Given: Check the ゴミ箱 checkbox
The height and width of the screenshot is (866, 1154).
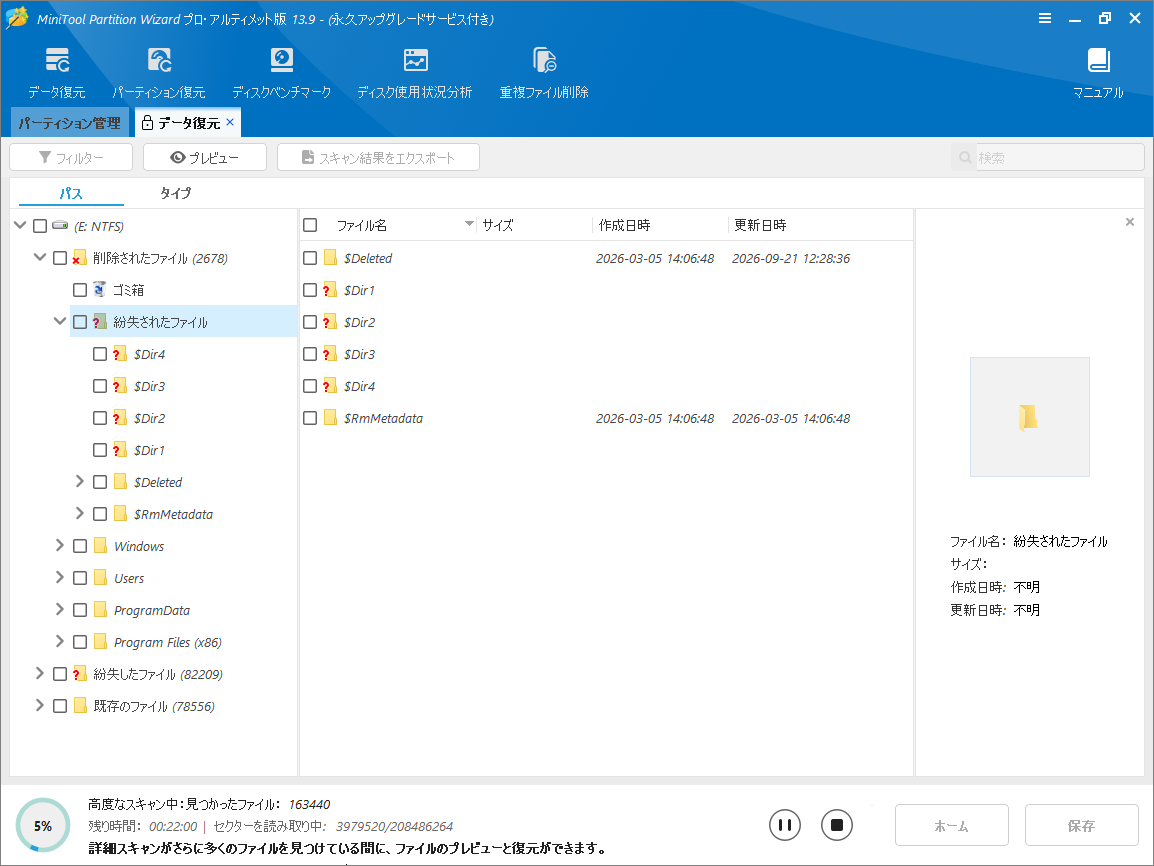Looking at the screenshot, I should [x=80, y=290].
